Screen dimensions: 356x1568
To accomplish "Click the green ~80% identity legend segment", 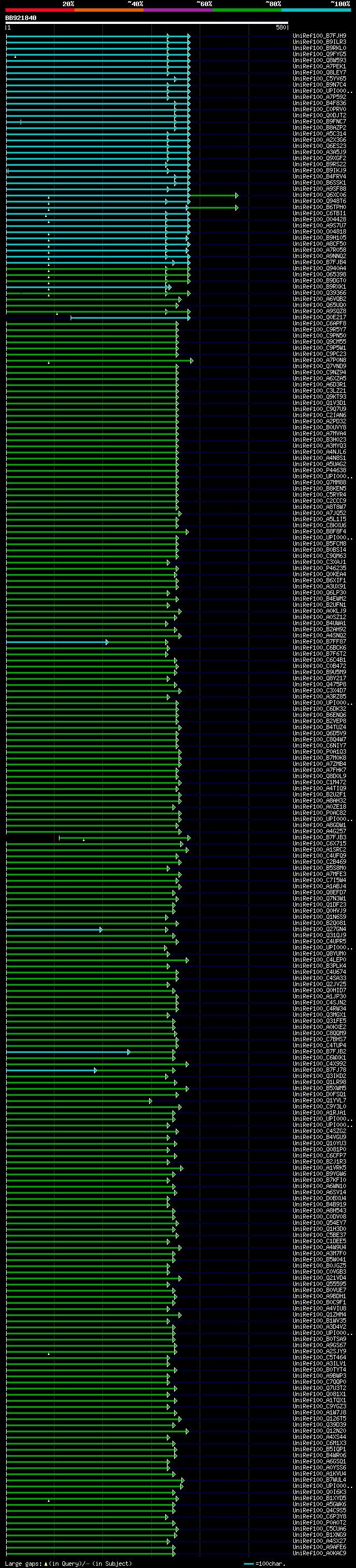I will pyautogui.click(x=247, y=10).
